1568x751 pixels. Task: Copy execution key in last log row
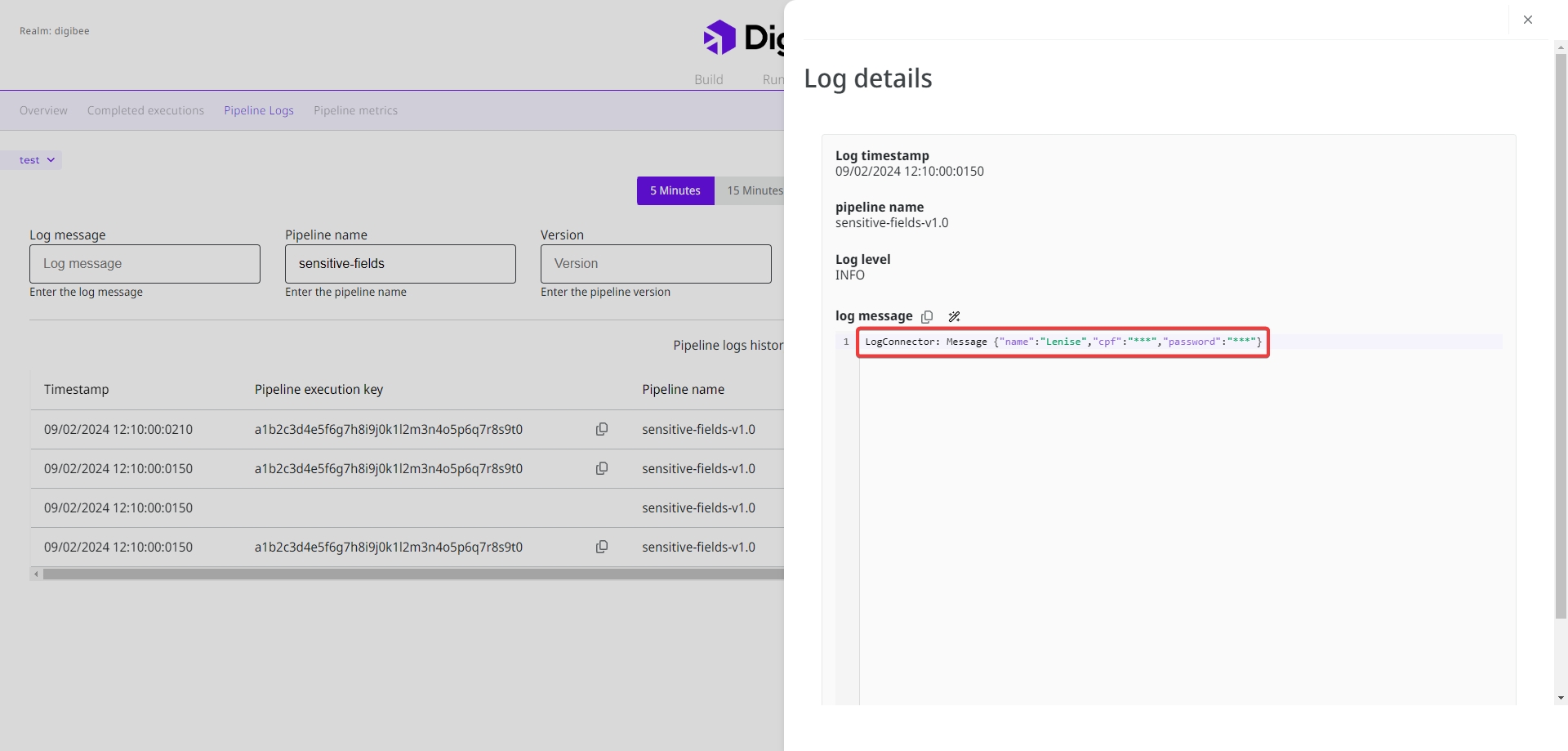click(602, 548)
